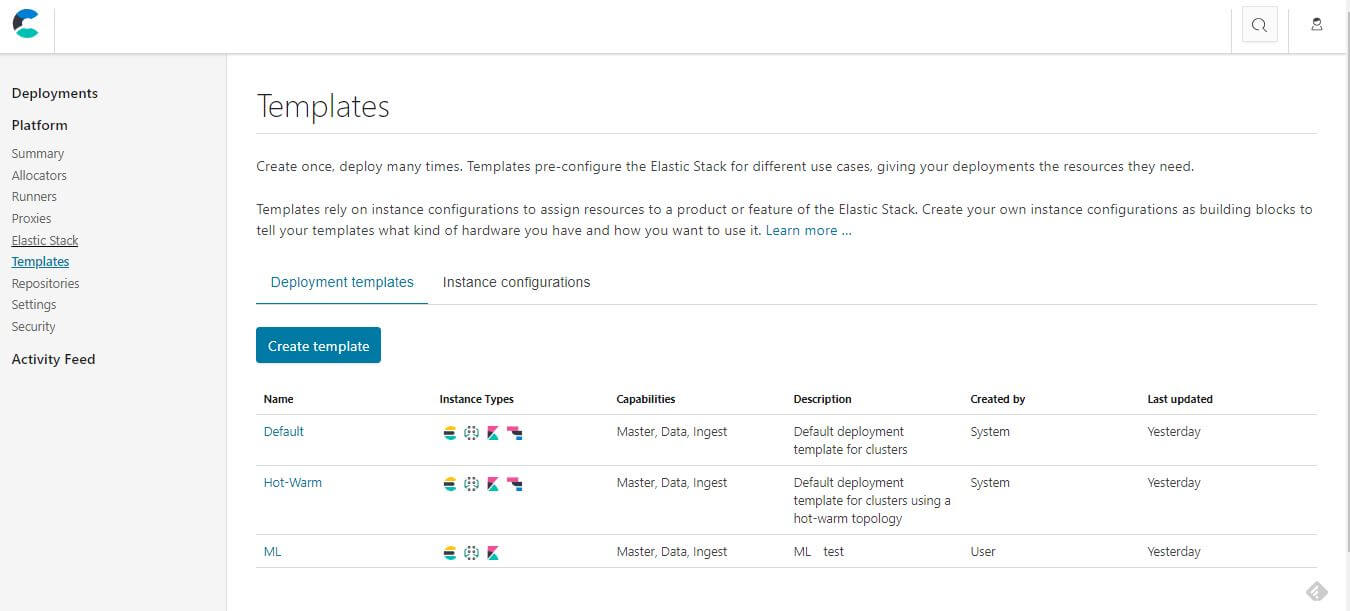Follow the Learn more link
The image size is (1350, 611).
point(808,231)
